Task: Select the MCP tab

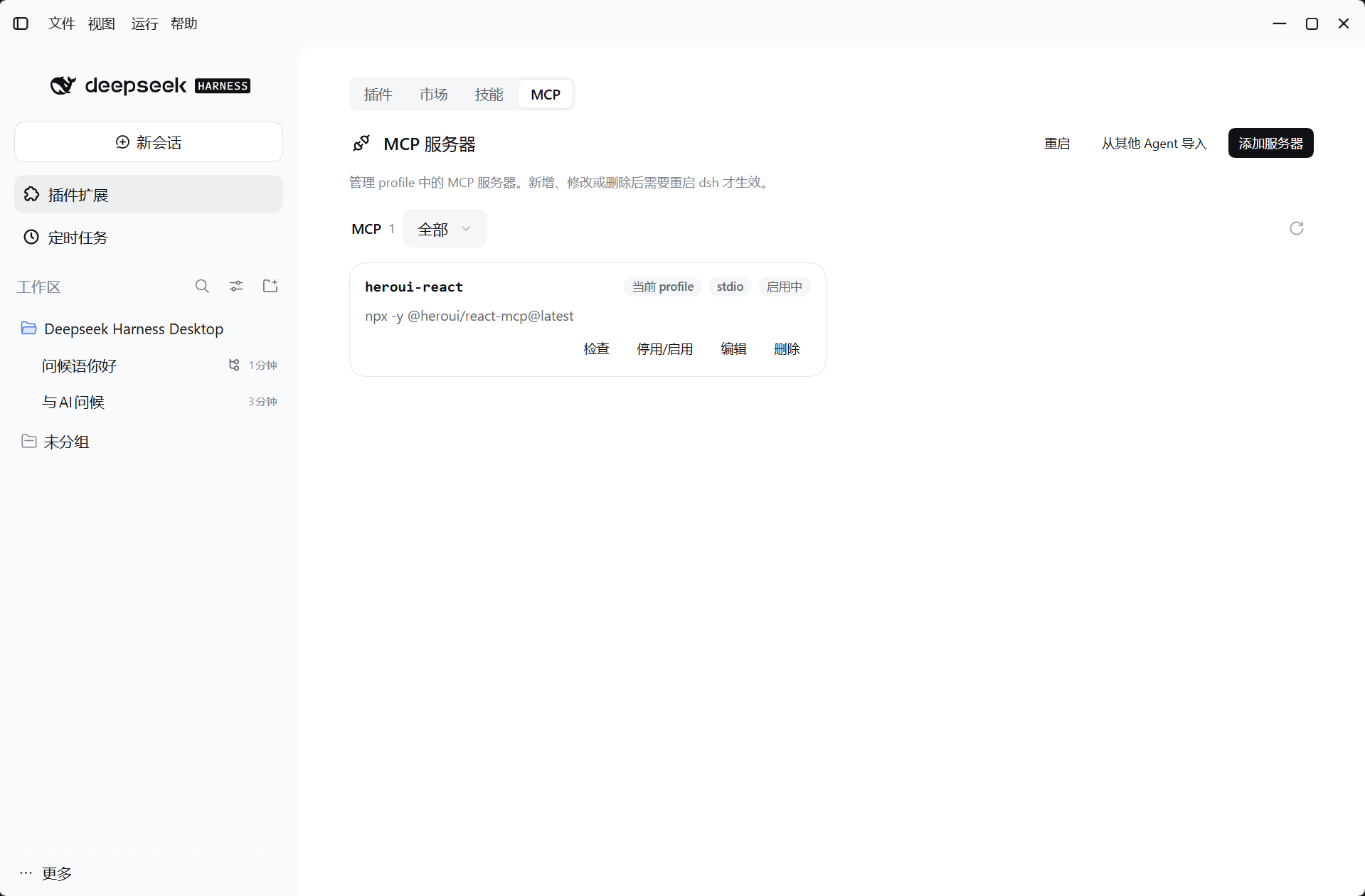Action: click(x=546, y=95)
